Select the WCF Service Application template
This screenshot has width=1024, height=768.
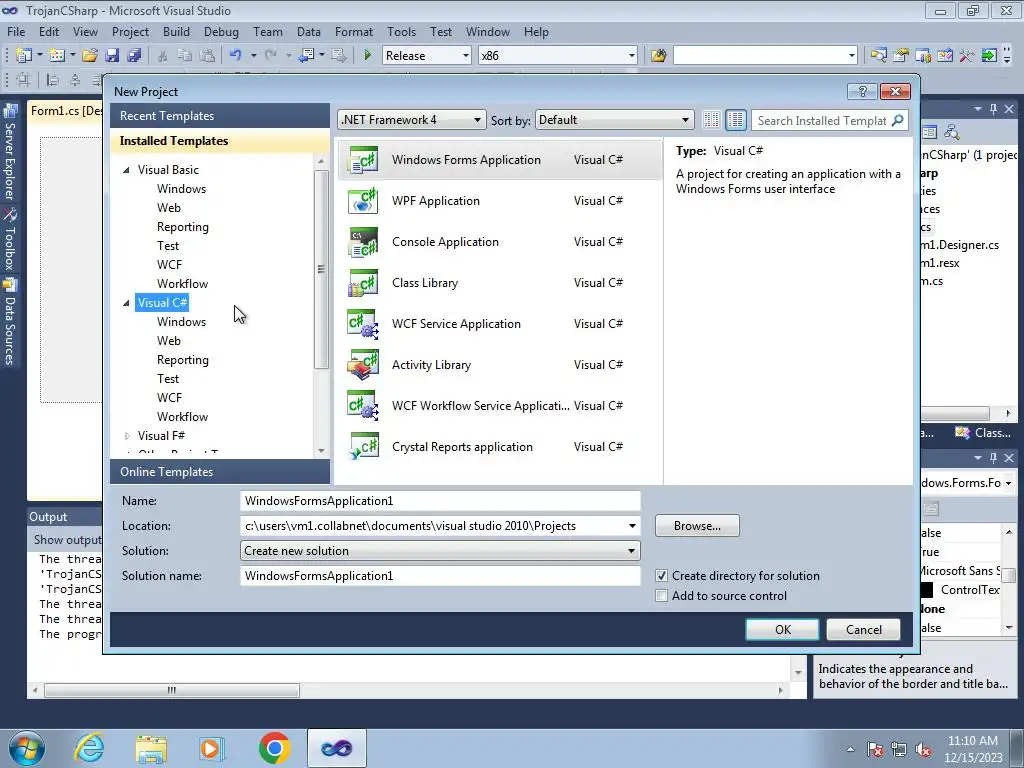pyautogui.click(x=500, y=324)
